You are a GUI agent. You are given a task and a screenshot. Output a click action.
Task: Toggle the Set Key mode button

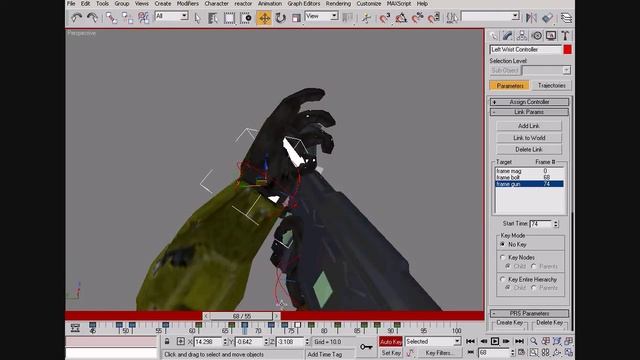point(391,353)
